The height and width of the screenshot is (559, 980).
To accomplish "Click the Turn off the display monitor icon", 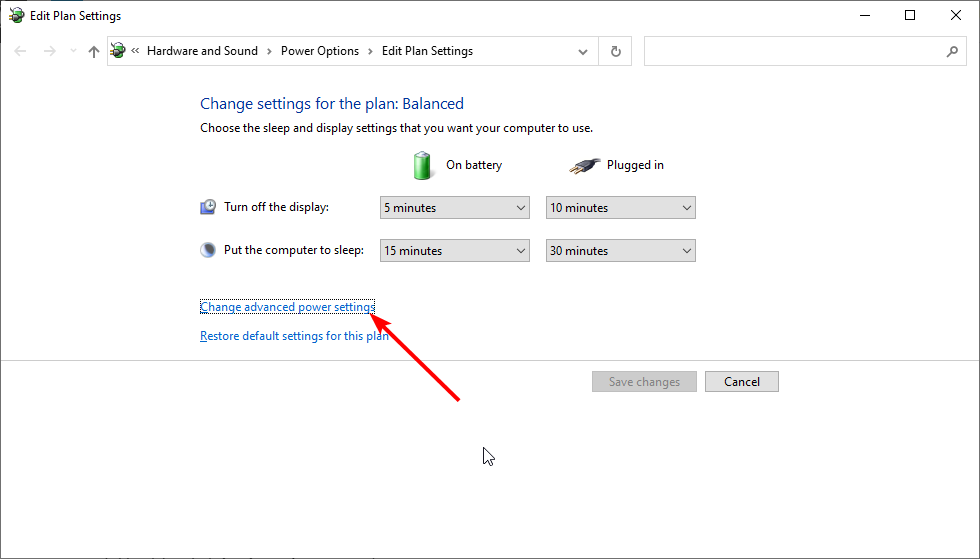I will coord(208,207).
